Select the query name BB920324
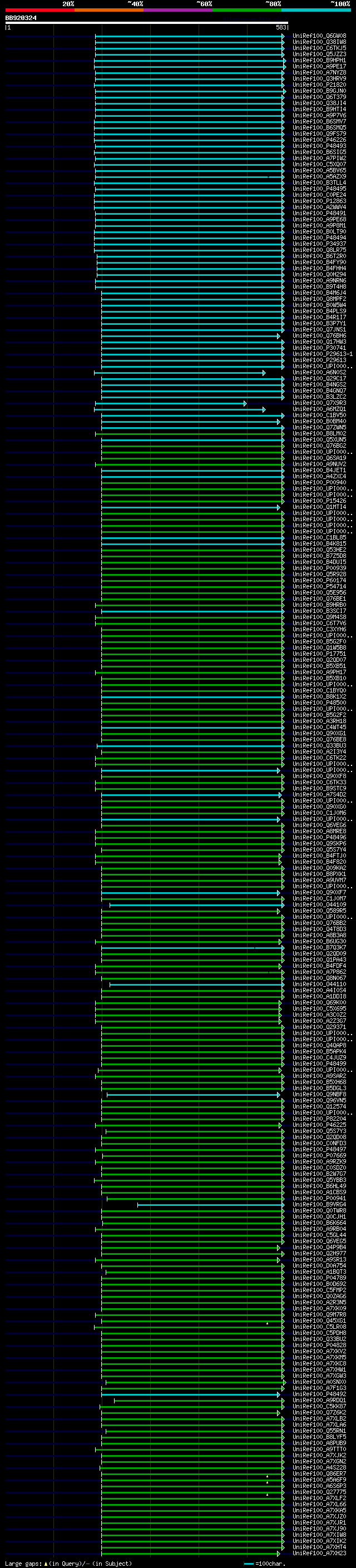The height and width of the screenshot is (1568, 356). (21, 18)
